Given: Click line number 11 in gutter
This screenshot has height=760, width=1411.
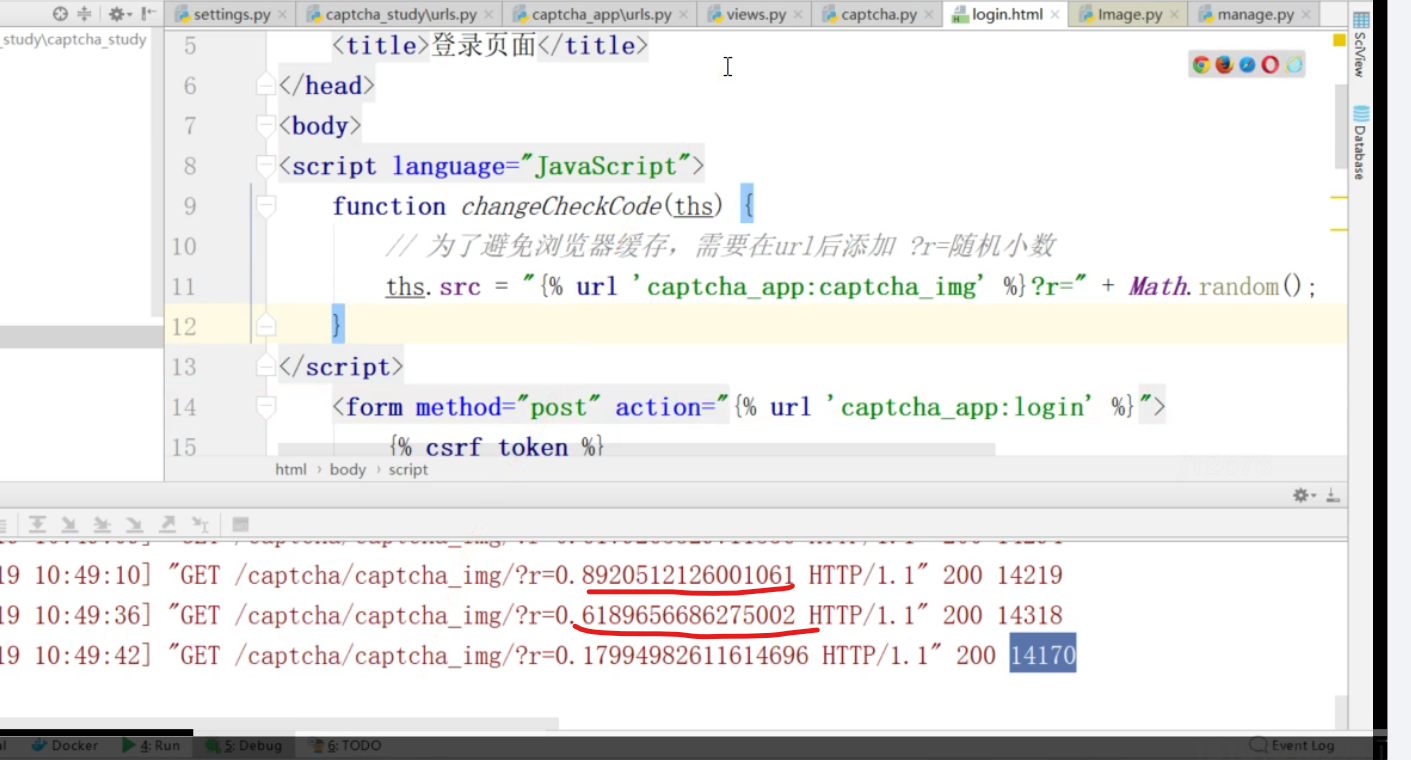Looking at the screenshot, I should pos(183,287).
